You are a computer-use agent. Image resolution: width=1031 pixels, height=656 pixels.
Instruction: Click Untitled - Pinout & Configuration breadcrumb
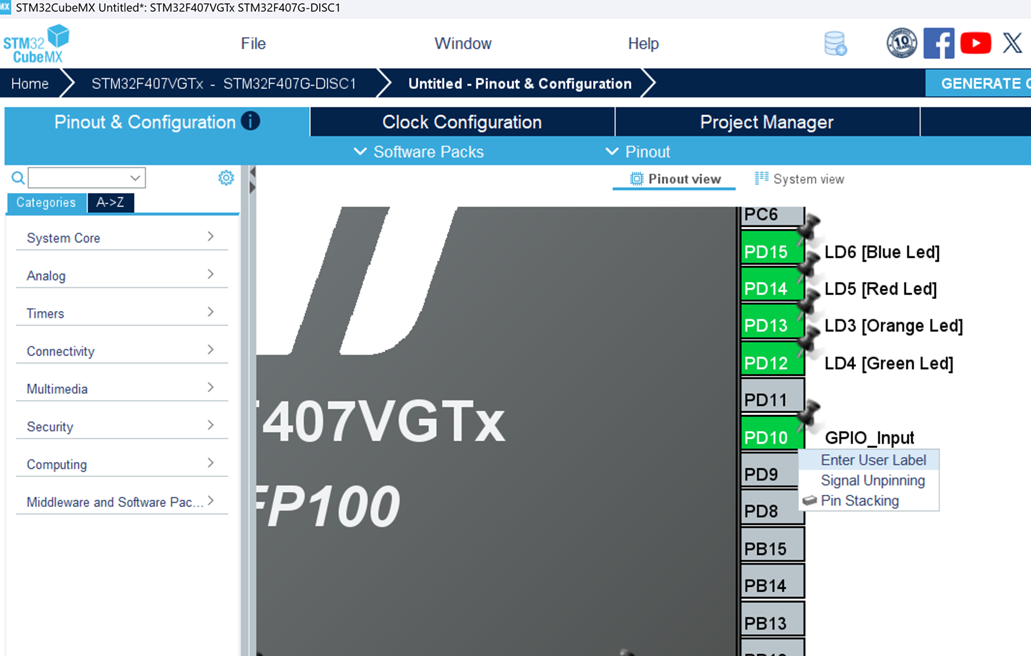(519, 83)
